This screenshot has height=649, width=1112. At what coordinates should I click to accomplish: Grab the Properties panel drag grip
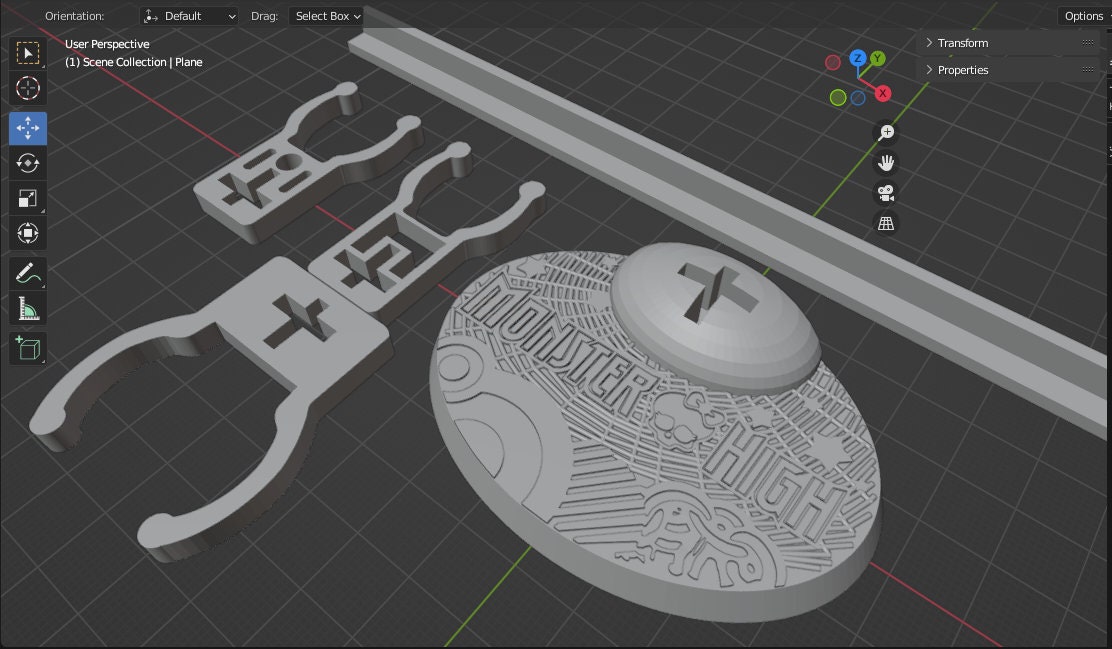tap(1087, 70)
